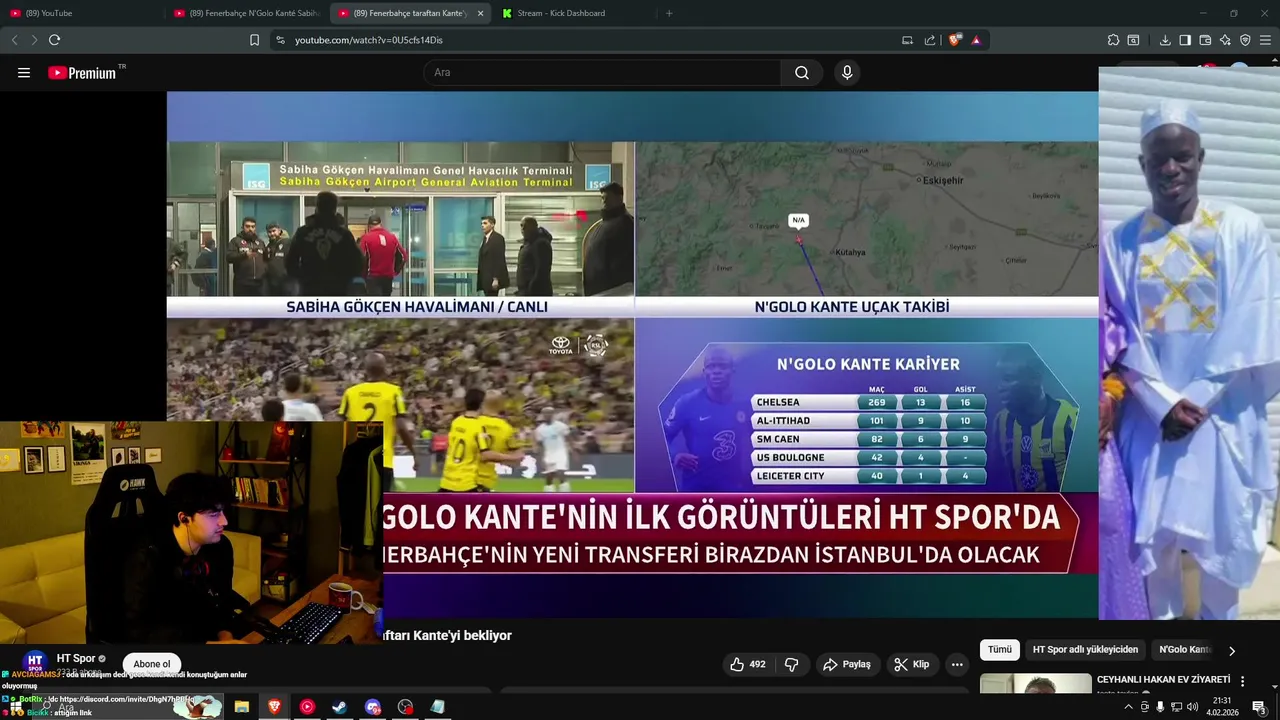Like the video with thumbs-up 492
Viewport: 1280px width, 720px height.
[748, 664]
